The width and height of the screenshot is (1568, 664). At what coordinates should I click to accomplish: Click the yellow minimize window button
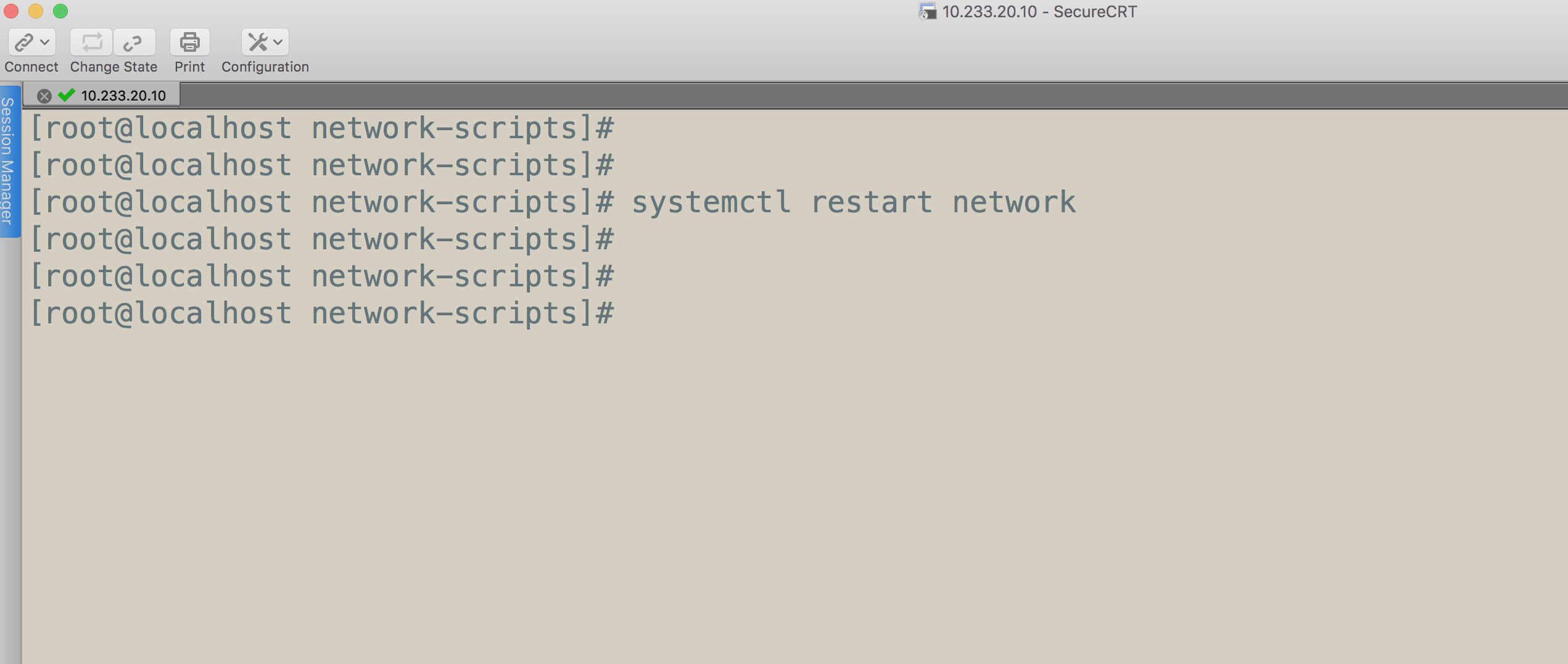coord(36,11)
